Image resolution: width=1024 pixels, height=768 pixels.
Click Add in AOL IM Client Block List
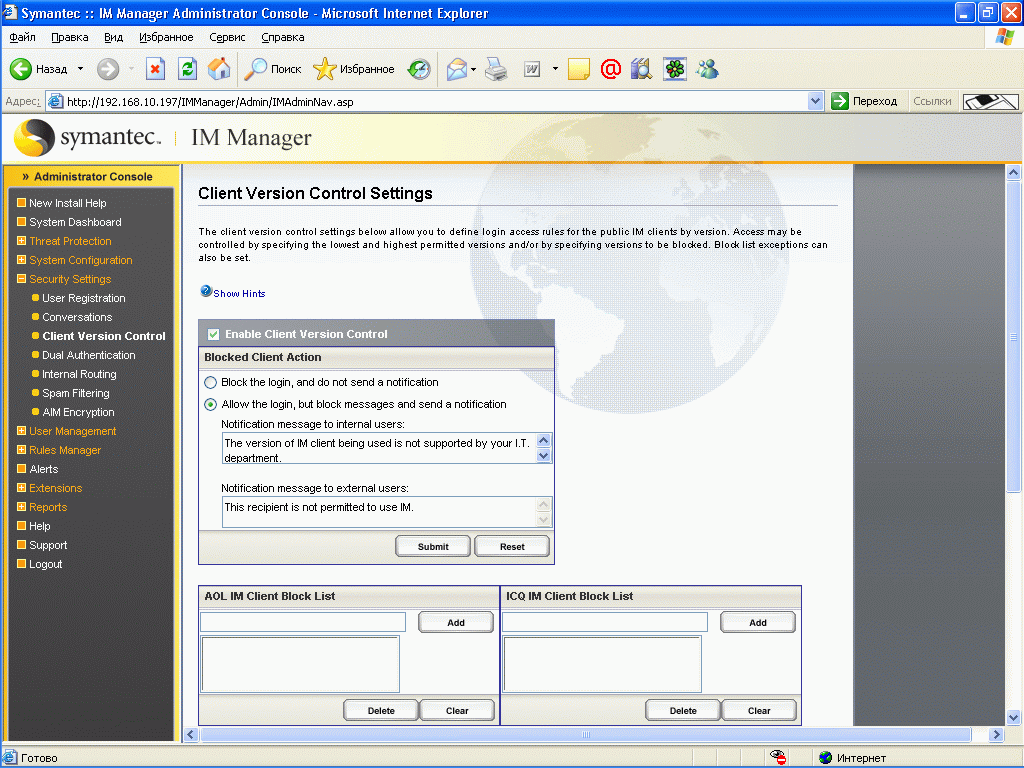point(456,622)
